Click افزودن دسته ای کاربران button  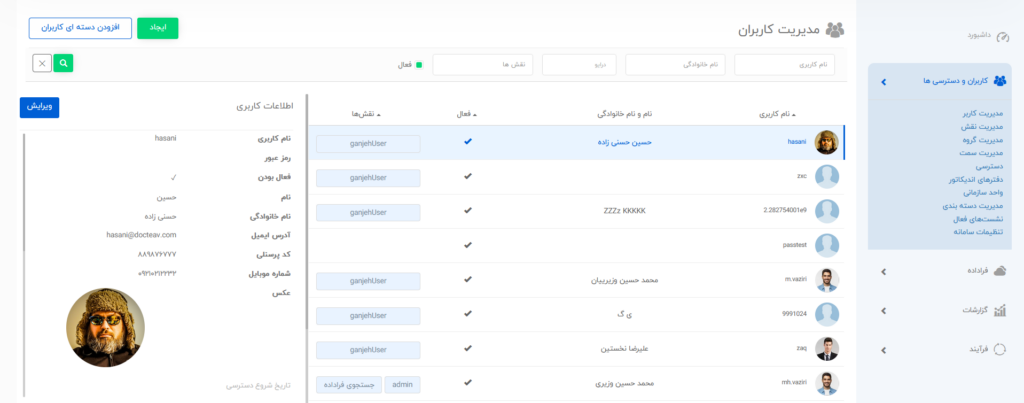click(80, 28)
